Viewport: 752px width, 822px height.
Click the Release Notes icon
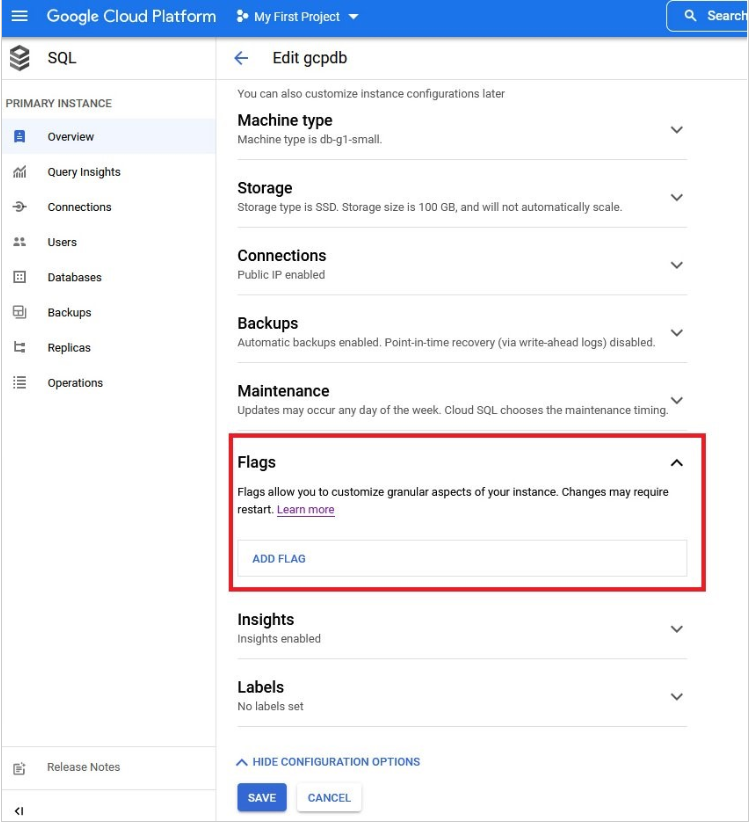coord(19,769)
